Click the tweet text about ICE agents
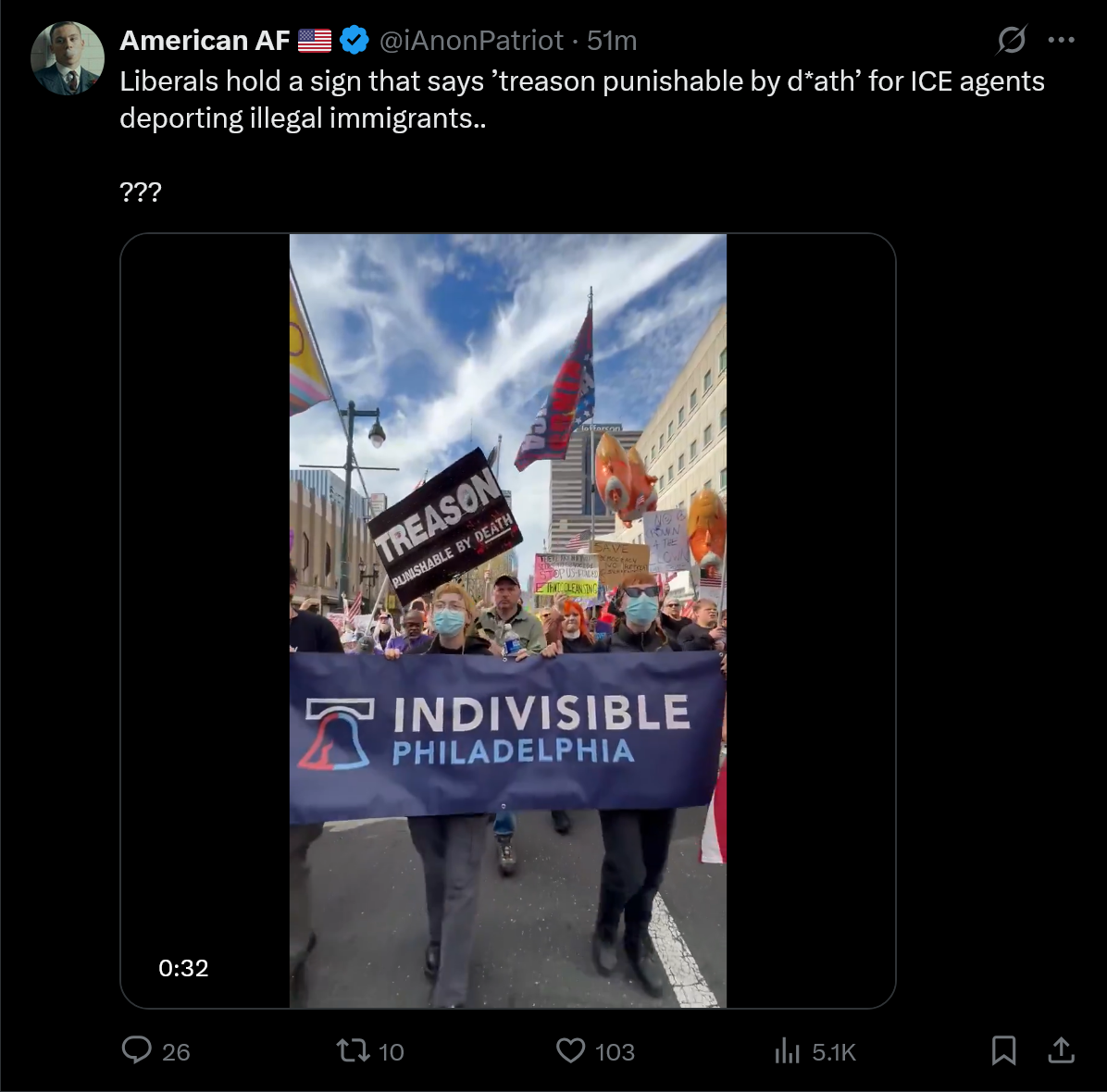Screen dimensions: 1107x1092 (582, 100)
